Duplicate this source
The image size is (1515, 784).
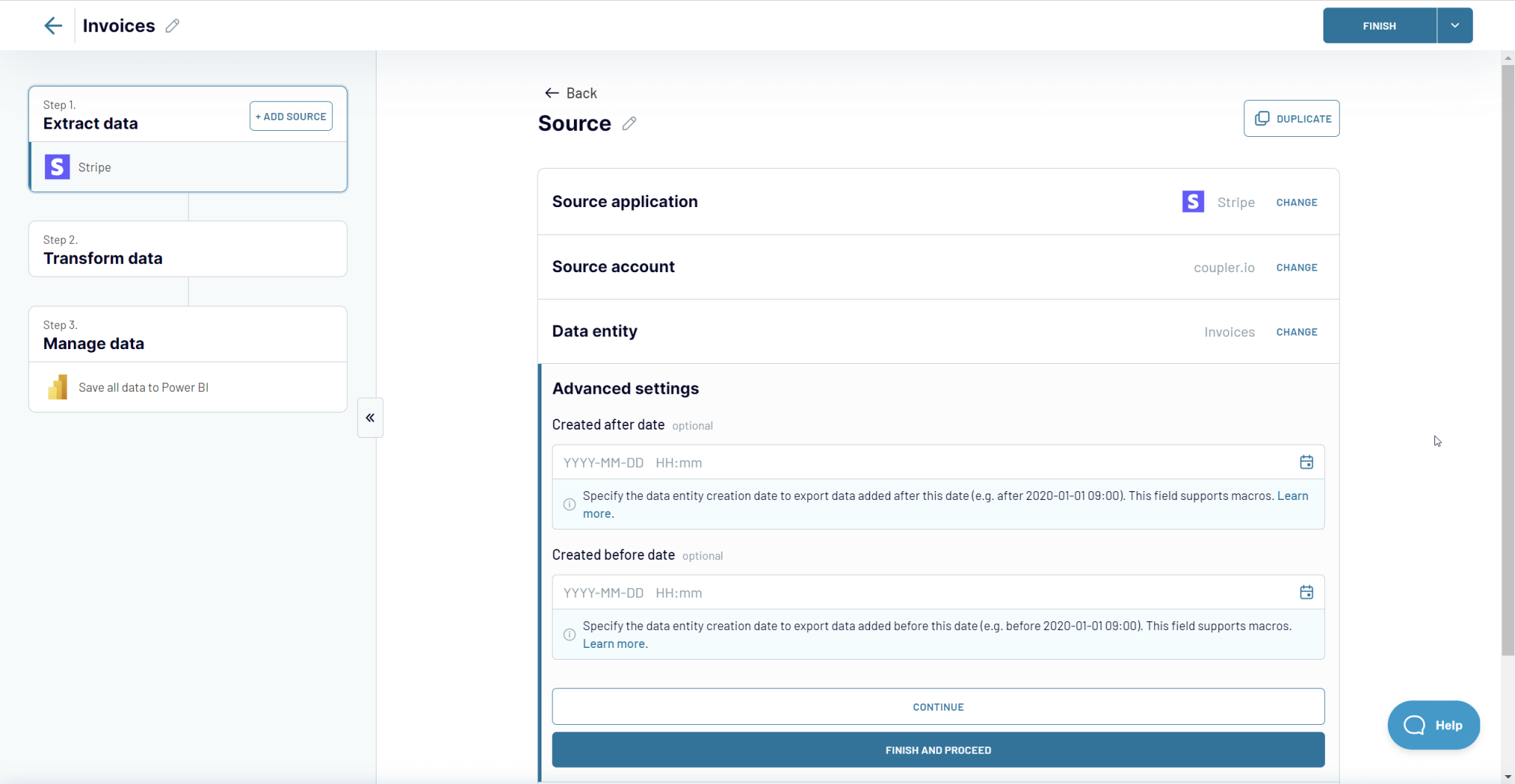click(1292, 118)
